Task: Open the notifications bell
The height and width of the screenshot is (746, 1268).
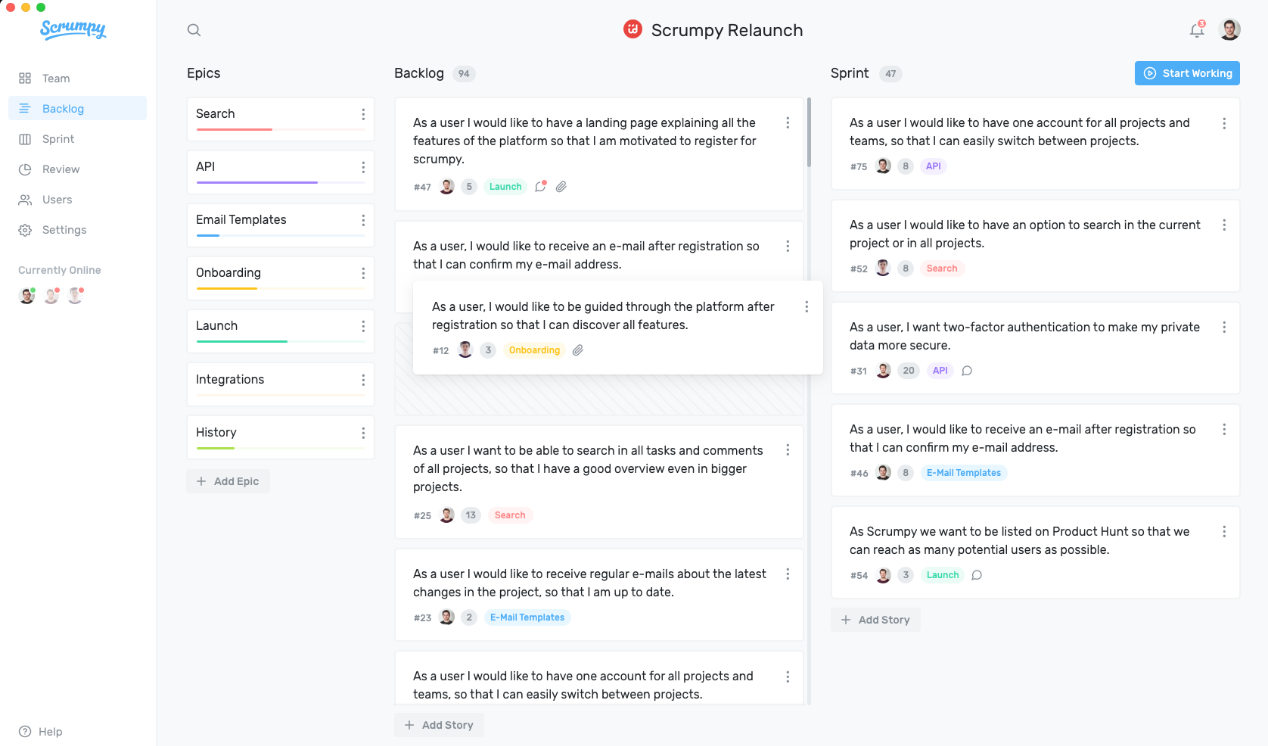Action: 1196,30
